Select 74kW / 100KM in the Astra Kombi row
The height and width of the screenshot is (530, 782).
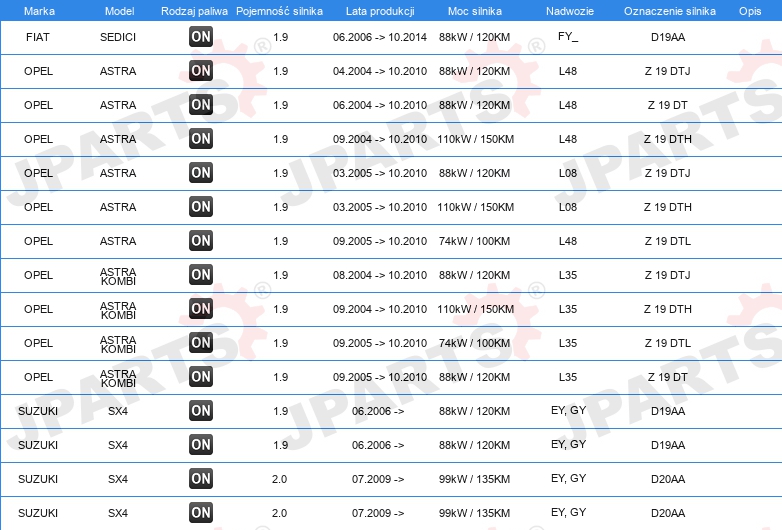tap(474, 343)
